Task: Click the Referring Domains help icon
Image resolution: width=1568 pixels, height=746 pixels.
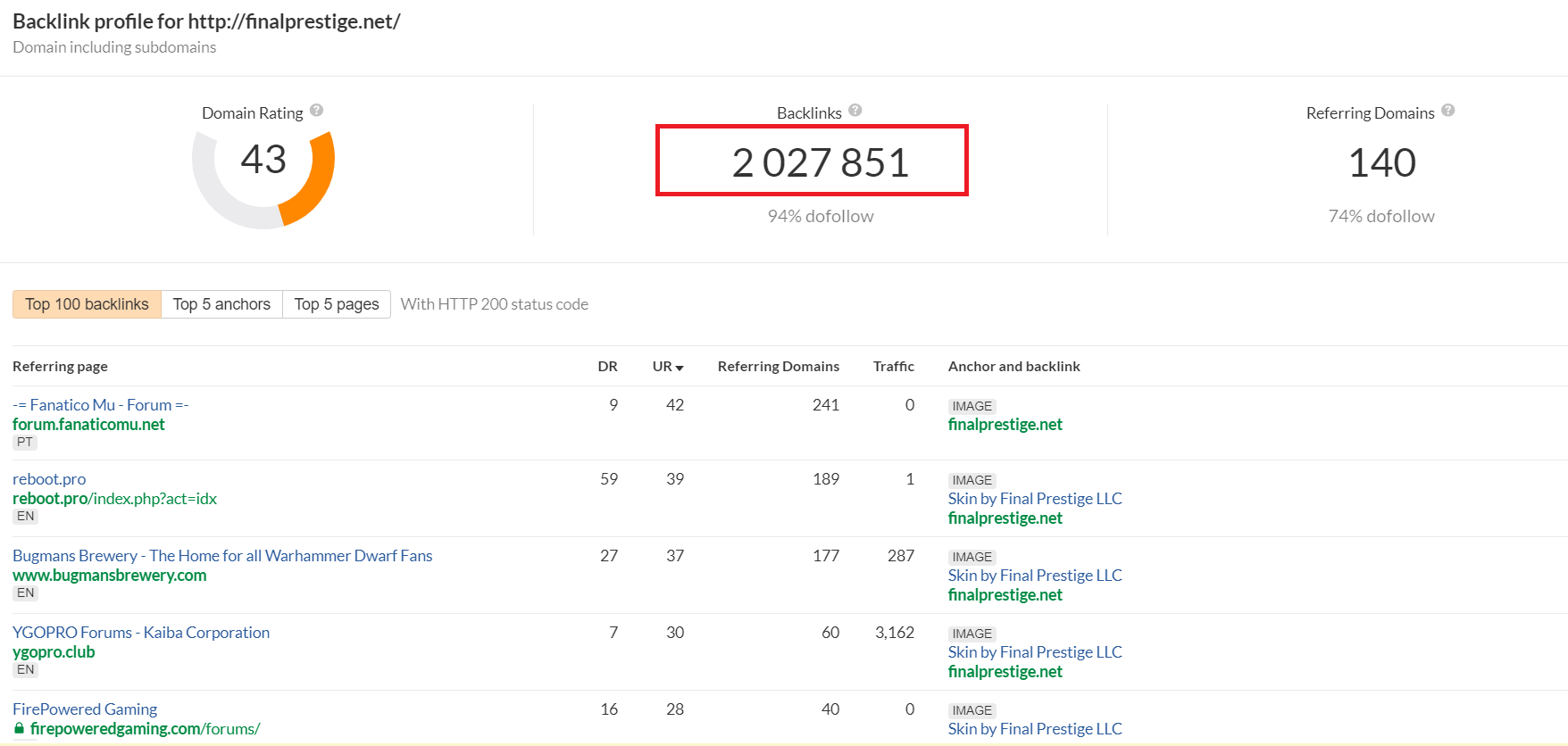Action: click(x=1447, y=111)
